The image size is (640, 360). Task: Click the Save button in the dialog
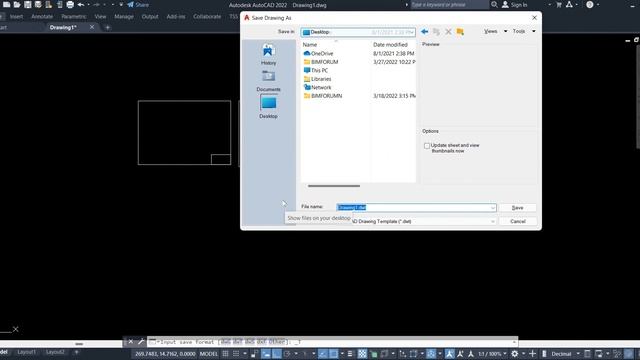pos(518,208)
